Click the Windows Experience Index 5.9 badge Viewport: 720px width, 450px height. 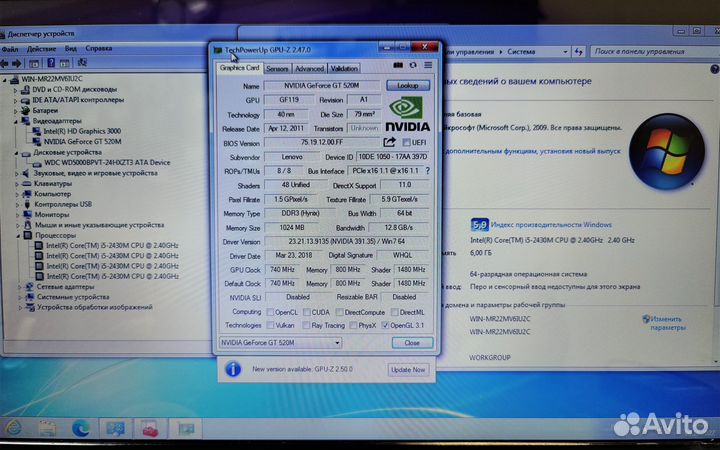coord(479,225)
